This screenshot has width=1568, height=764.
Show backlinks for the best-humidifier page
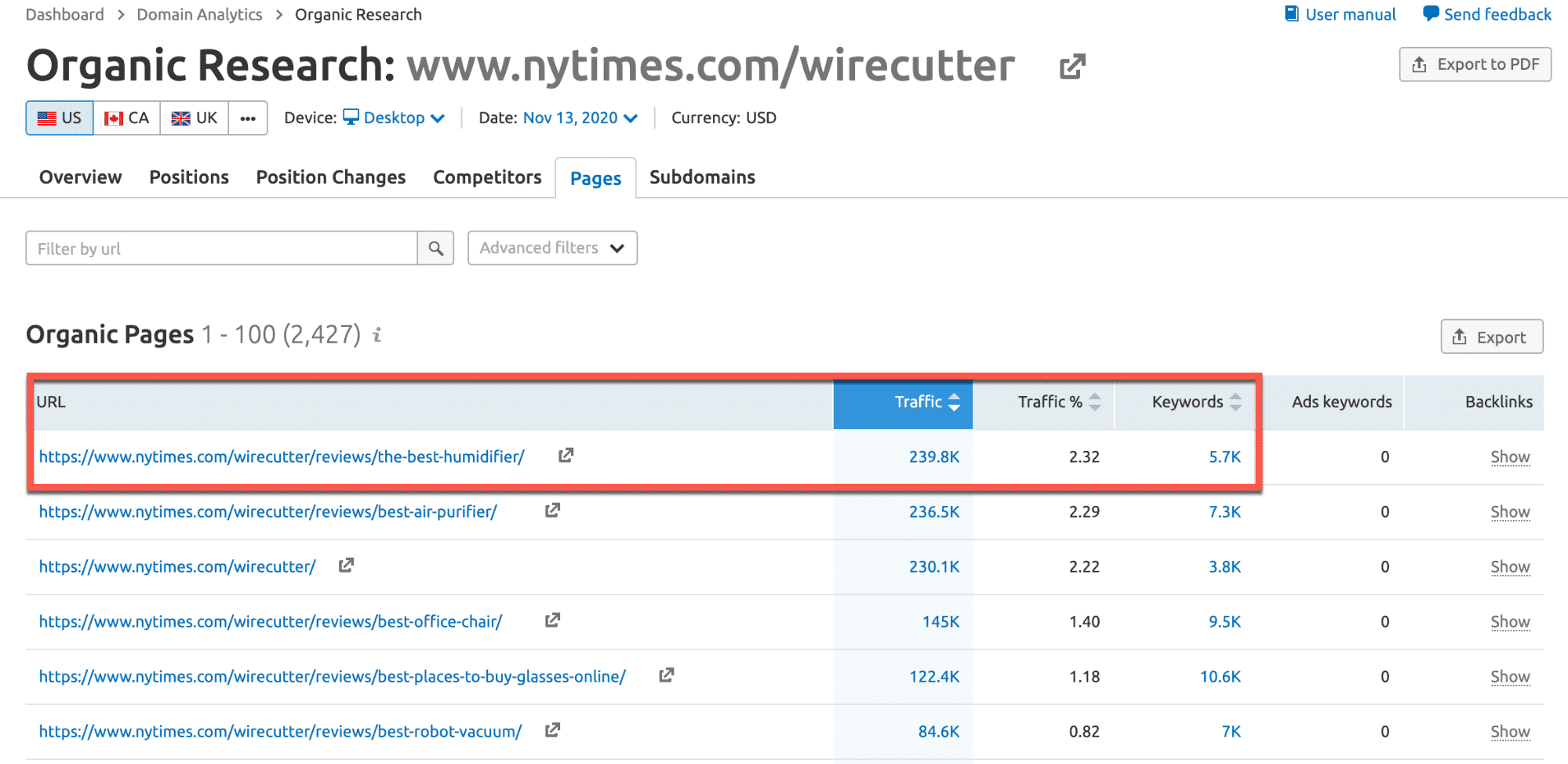point(1509,457)
